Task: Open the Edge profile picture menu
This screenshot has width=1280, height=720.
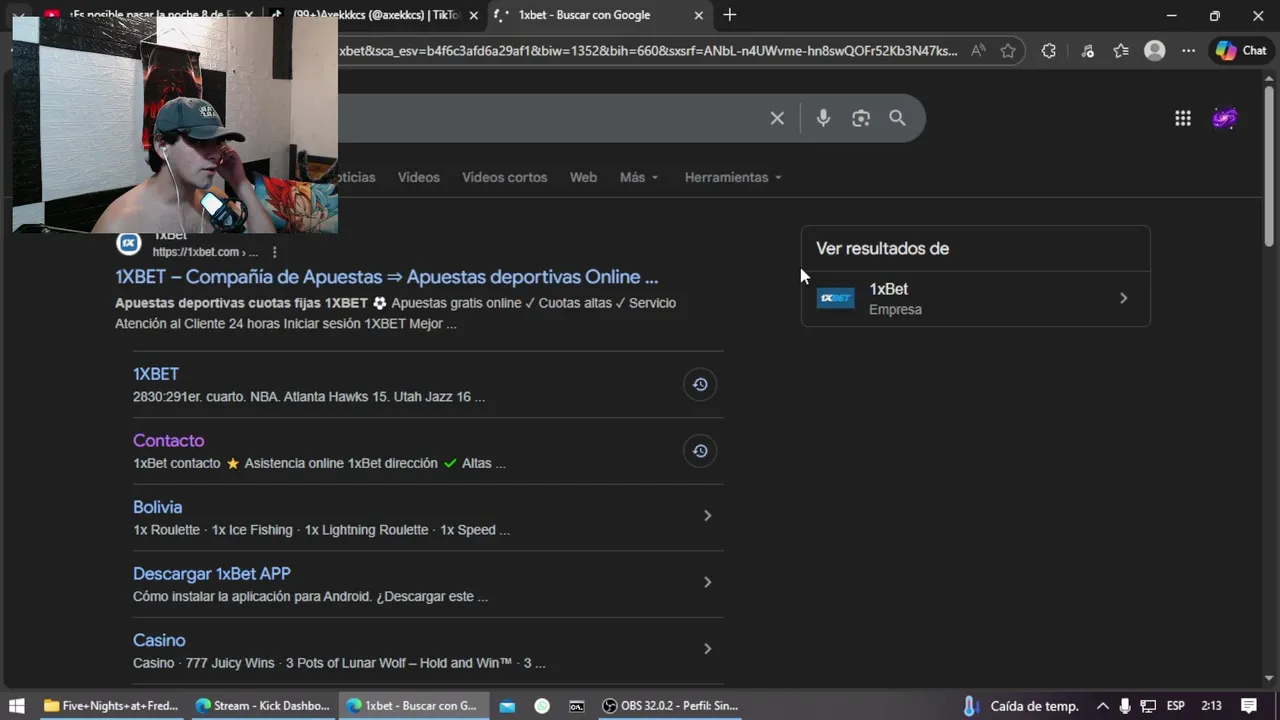Action: 1155,51
